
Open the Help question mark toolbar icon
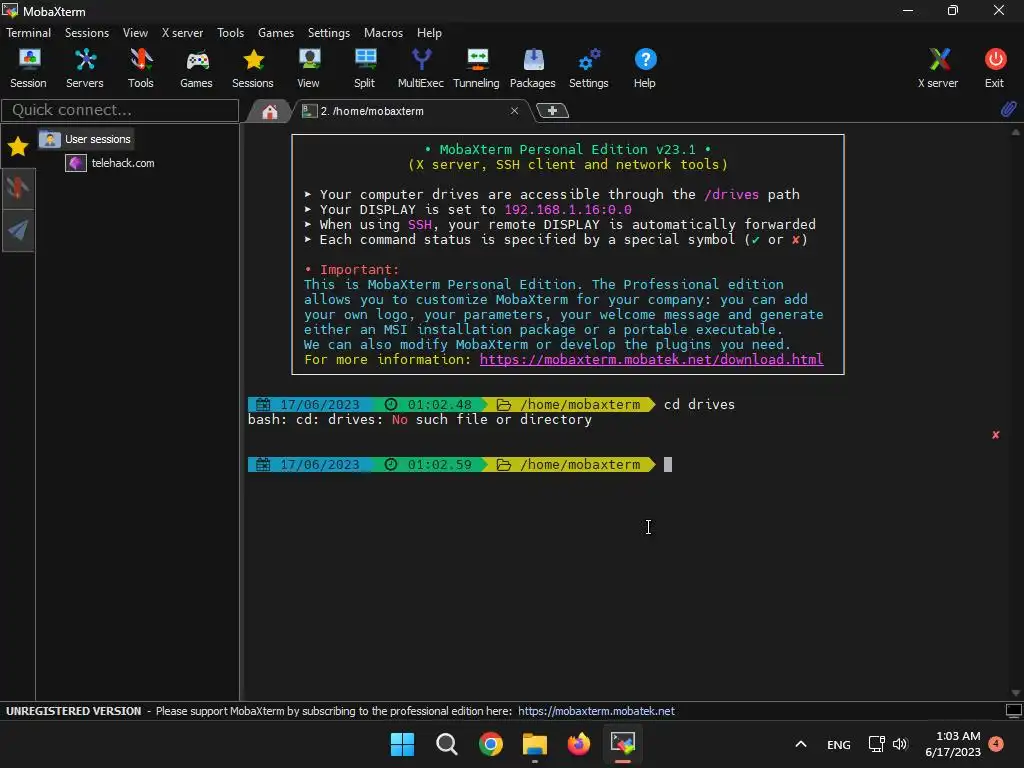coord(645,69)
